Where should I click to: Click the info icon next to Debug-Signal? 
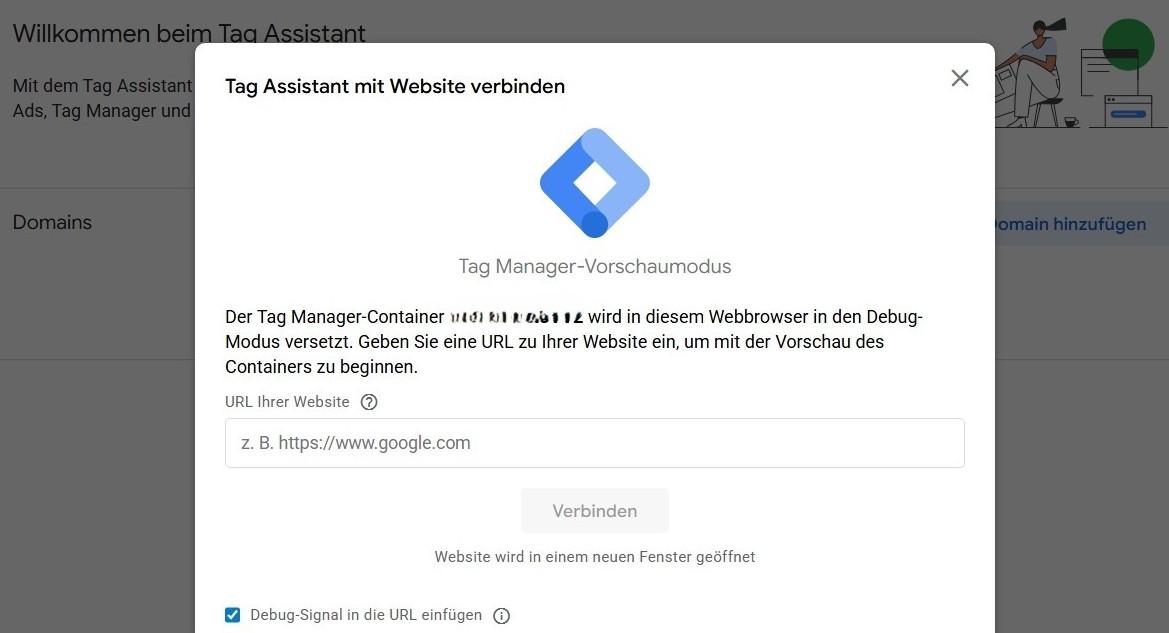tap(502, 616)
